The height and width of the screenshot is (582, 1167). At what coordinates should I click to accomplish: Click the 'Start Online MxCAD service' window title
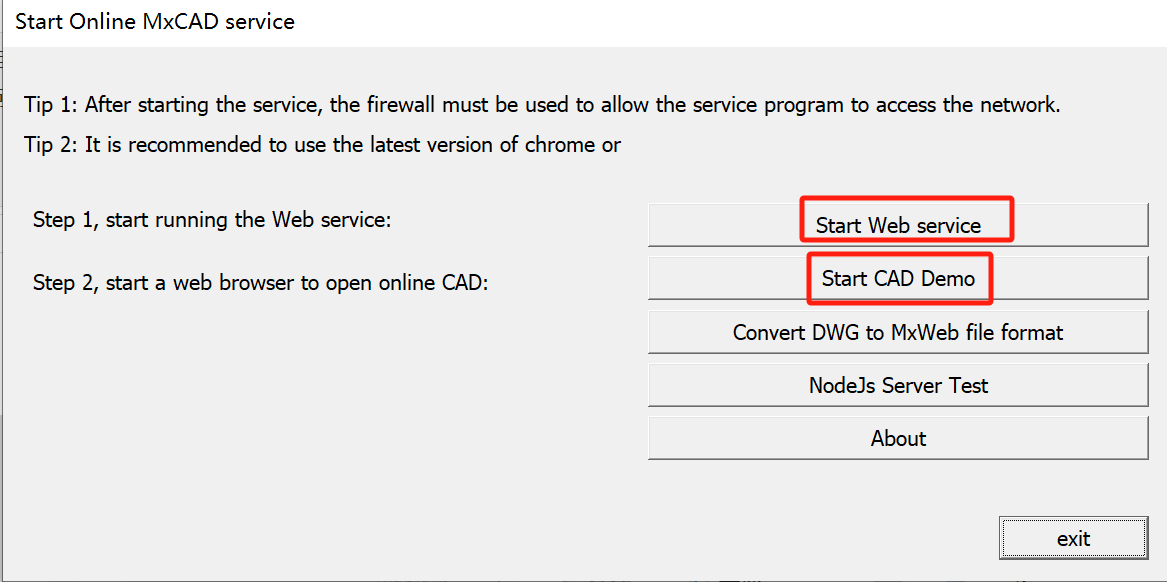point(155,21)
